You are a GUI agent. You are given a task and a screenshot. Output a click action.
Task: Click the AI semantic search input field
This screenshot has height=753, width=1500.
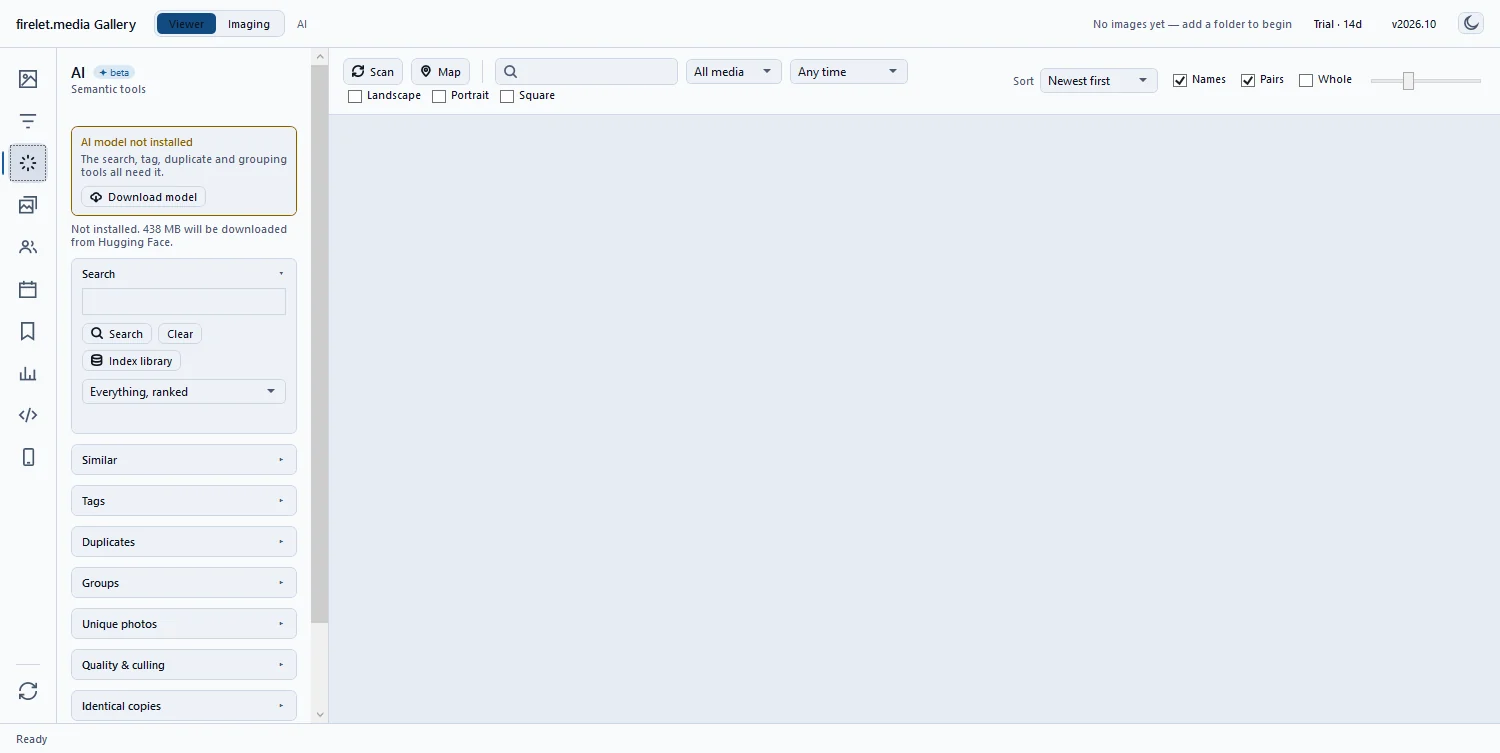[x=184, y=301]
